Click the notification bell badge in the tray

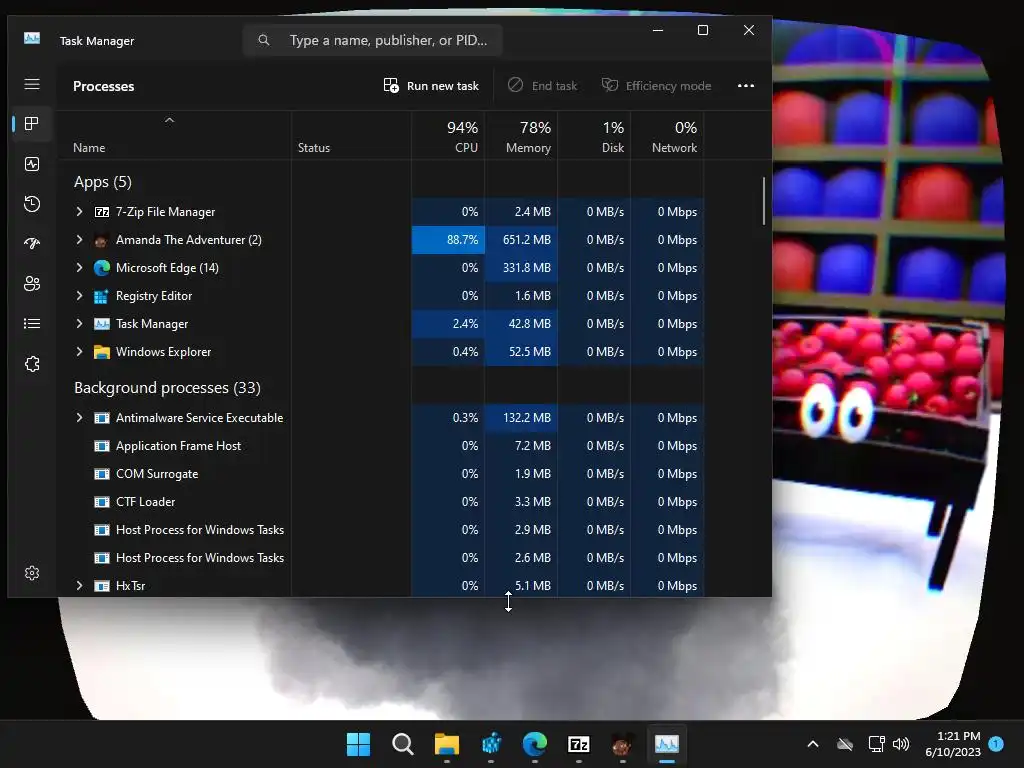(996, 743)
